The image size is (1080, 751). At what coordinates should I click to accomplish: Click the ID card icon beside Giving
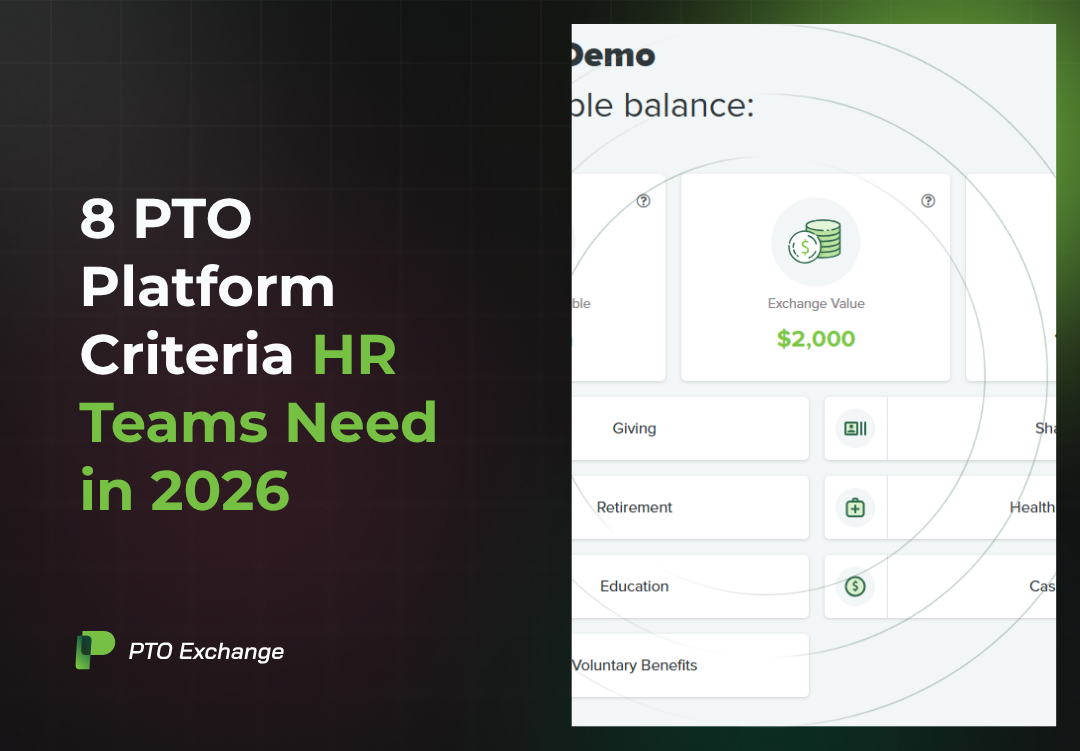(x=855, y=429)
